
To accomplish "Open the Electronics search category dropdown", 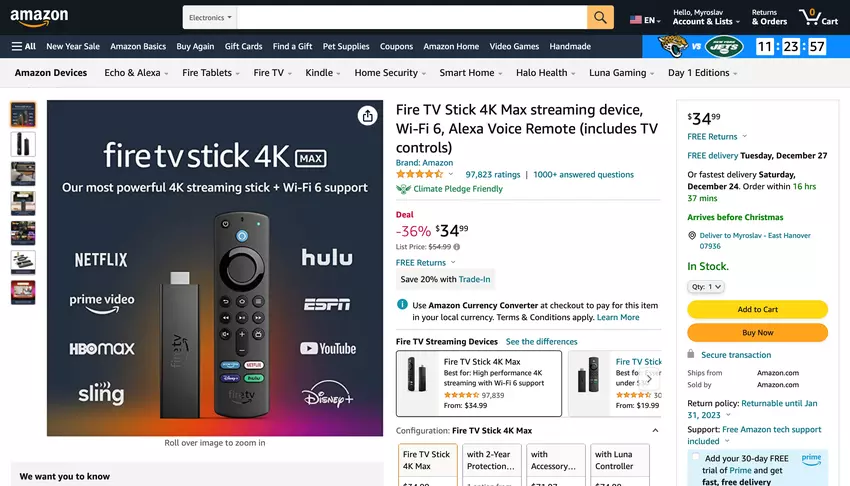I will tap(210, 17).
